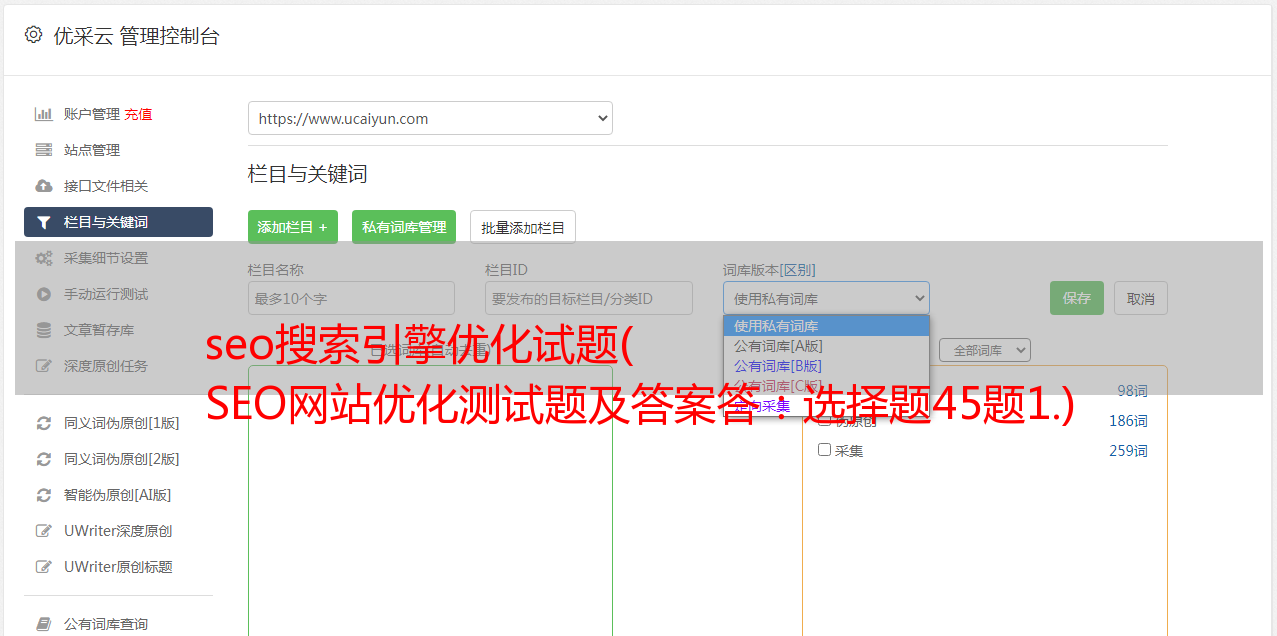Viewport: 1277px width, 636px height.
Task: Click the 批量添加栏目 button
Action: [x=523, y=227]
